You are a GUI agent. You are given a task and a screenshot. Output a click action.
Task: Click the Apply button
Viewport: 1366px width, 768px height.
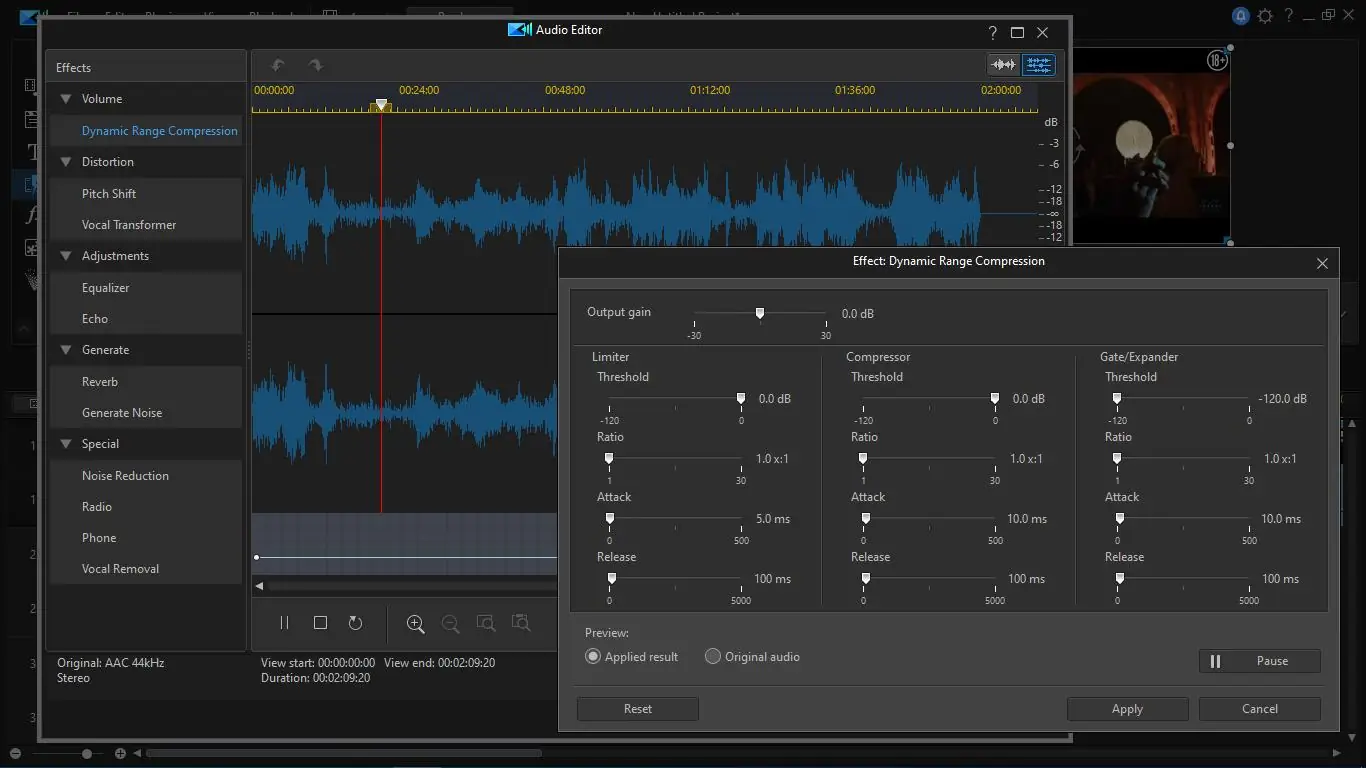1127,709
